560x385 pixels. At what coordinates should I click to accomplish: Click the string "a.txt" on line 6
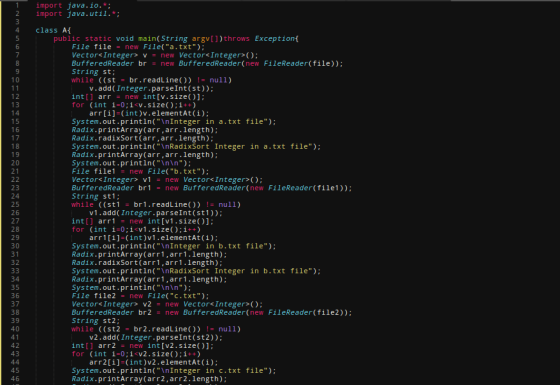click(x=181, y=47)
